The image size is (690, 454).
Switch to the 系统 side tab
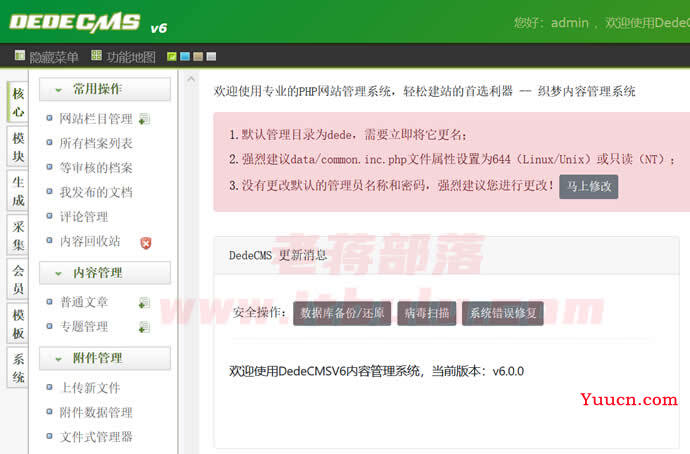[x=18, y=368]
